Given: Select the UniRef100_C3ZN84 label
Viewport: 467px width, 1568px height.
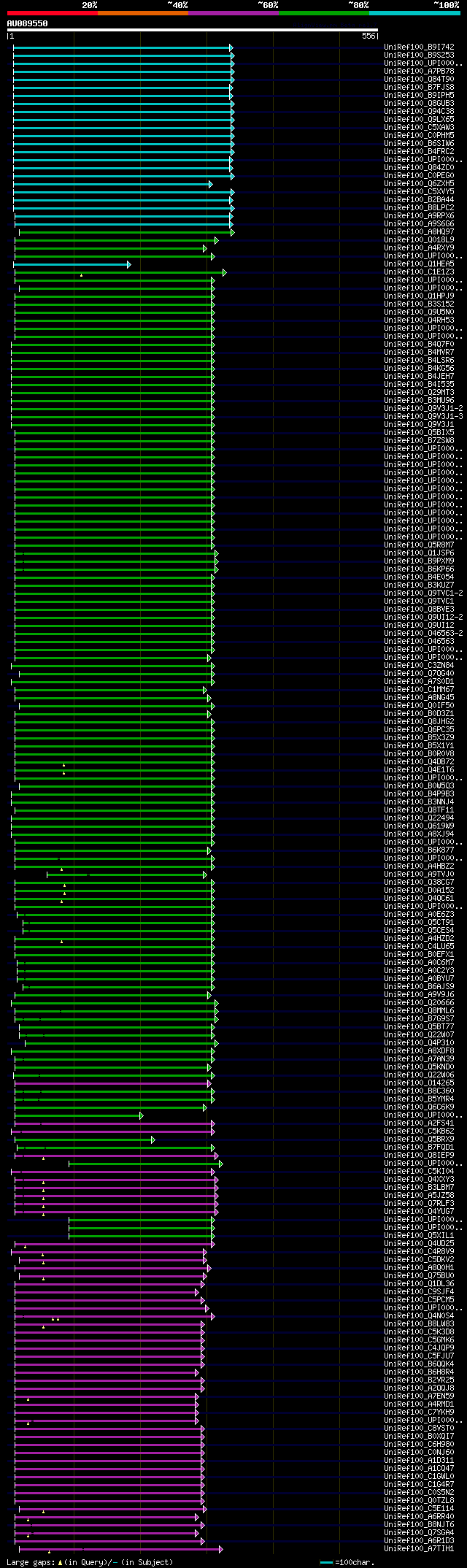Looking at the screenshot, I should [419, 665].
